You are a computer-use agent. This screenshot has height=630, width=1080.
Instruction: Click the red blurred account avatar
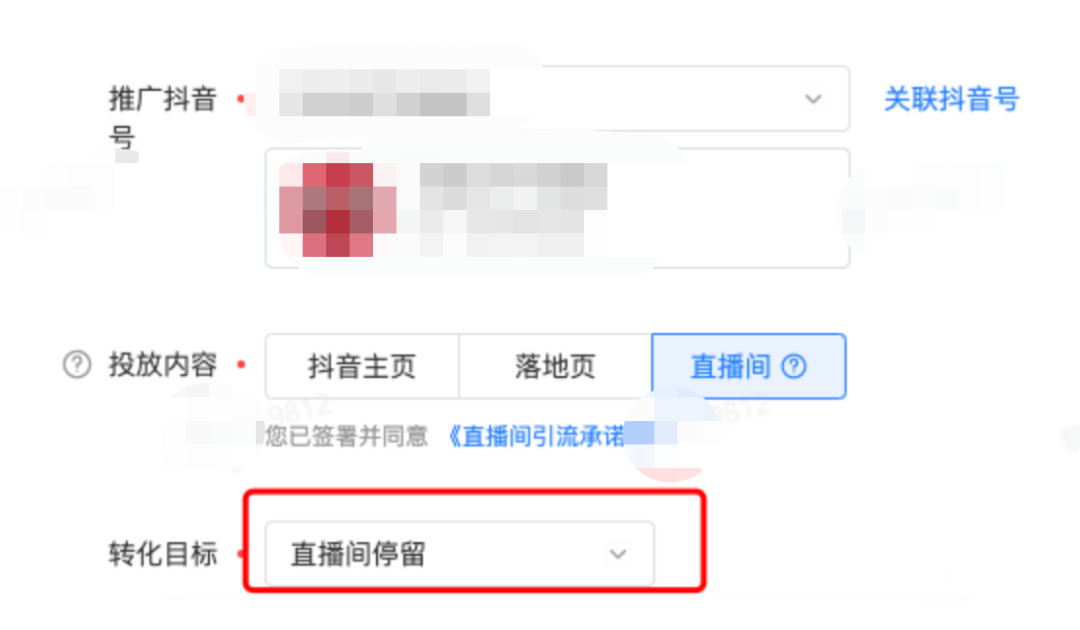[x=338, y=209]
